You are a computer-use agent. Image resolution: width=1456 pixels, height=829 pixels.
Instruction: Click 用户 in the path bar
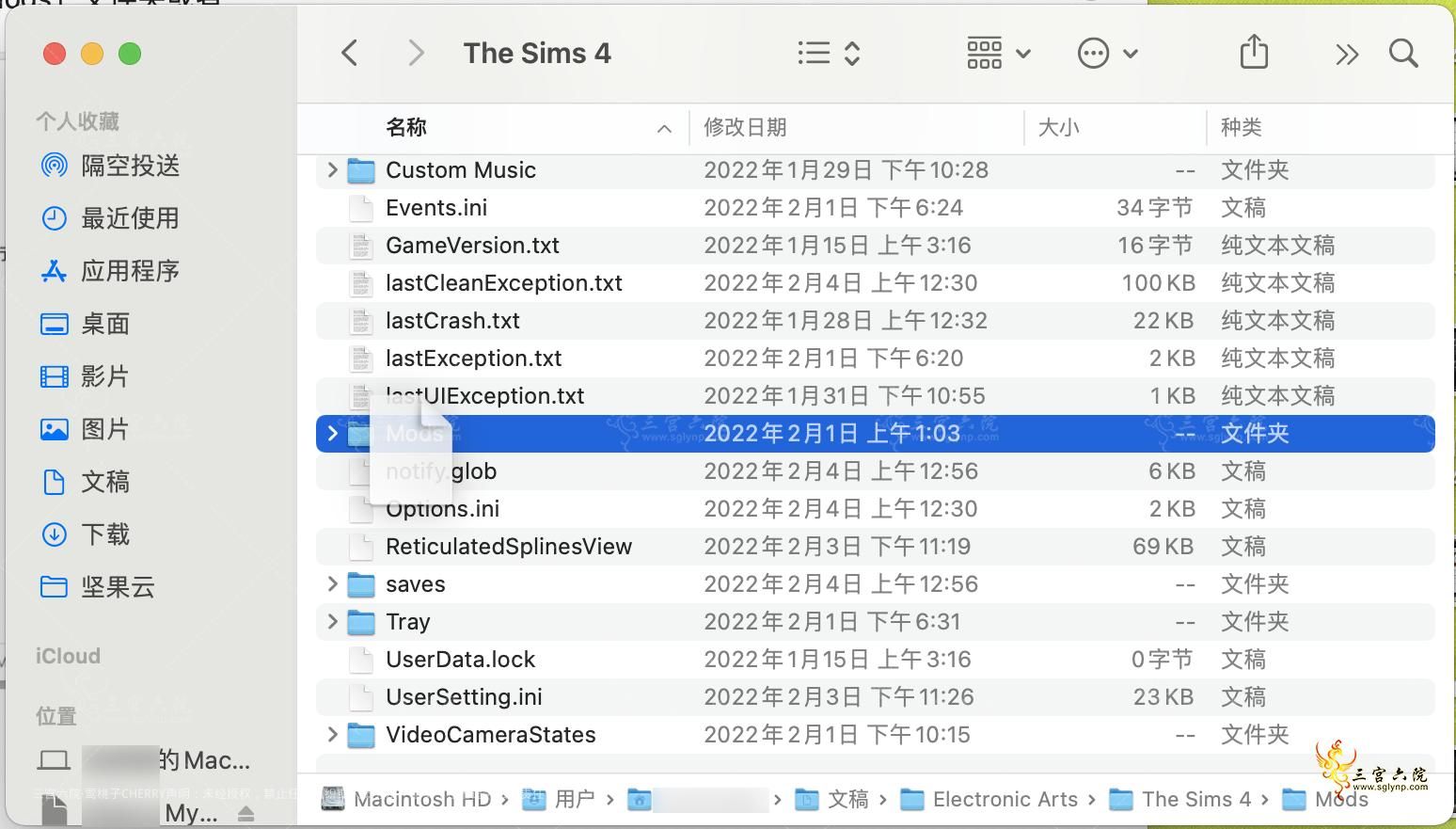click(x=559, y=799)
